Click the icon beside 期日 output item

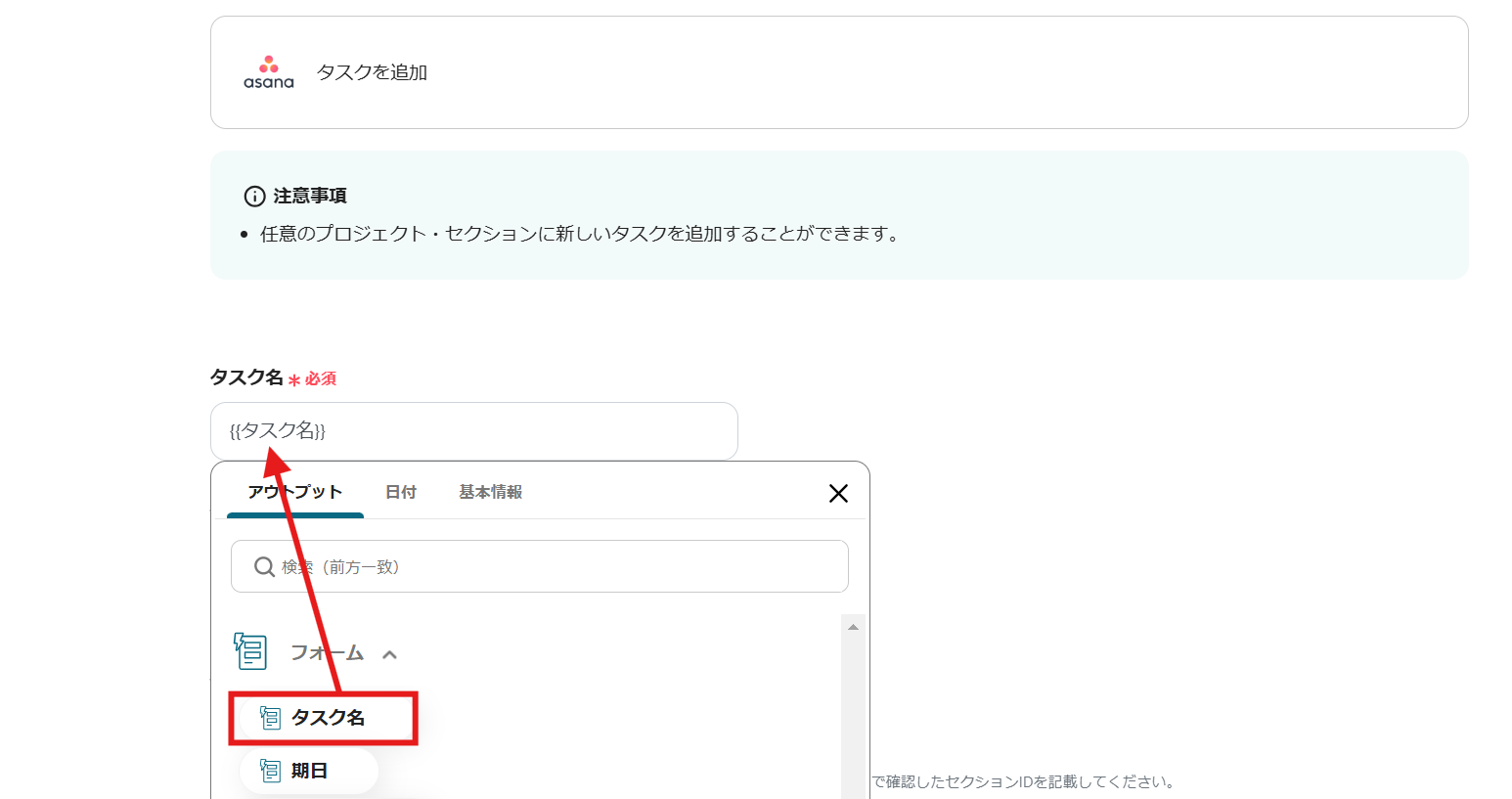click(271, 771)
